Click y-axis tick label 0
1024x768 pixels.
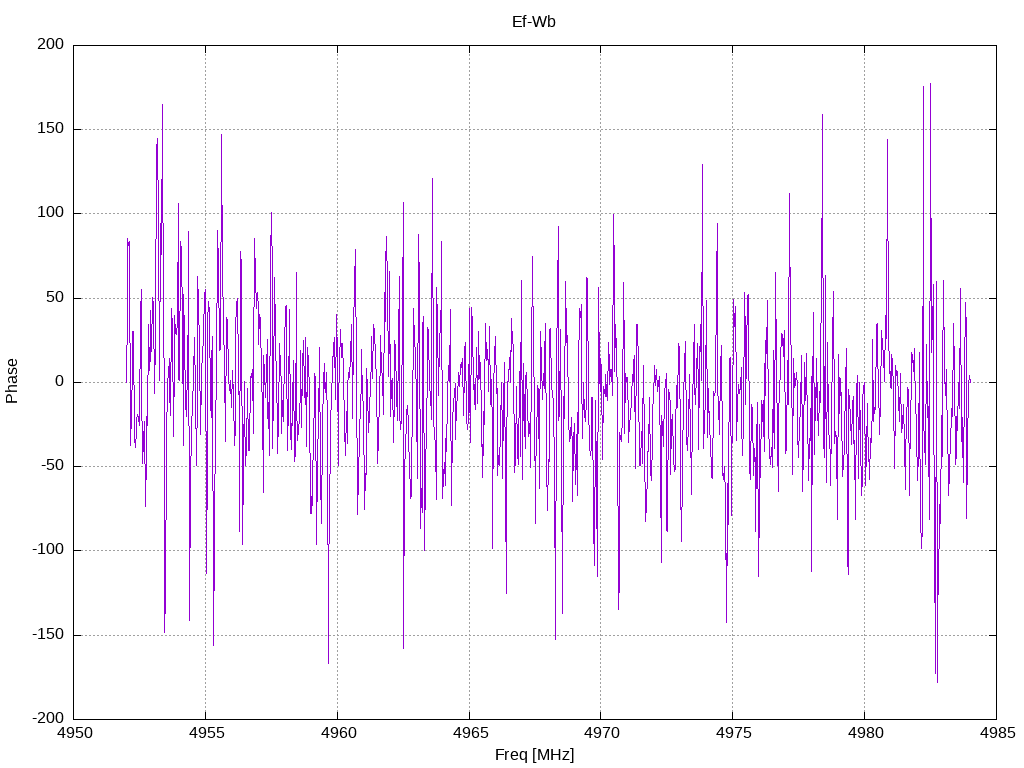pos(60,381)
